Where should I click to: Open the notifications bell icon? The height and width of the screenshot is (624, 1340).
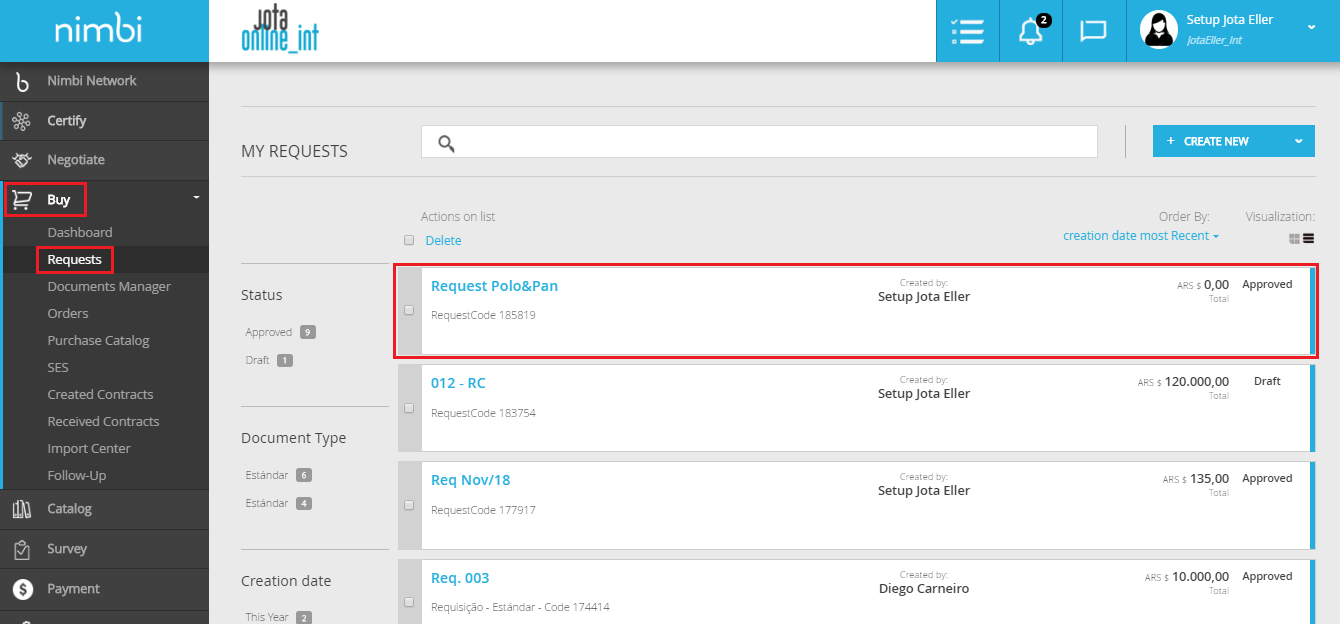coord(1030,31)
